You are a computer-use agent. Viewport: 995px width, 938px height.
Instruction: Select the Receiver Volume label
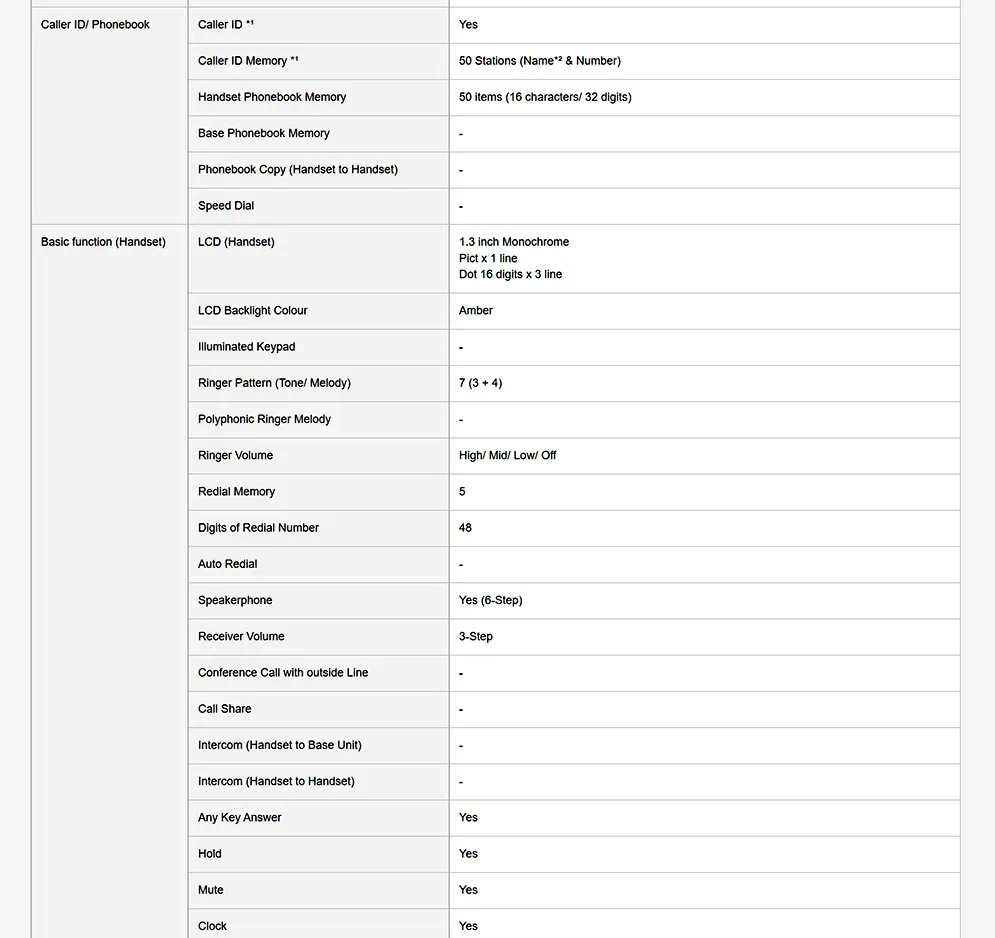coord(241,636)
